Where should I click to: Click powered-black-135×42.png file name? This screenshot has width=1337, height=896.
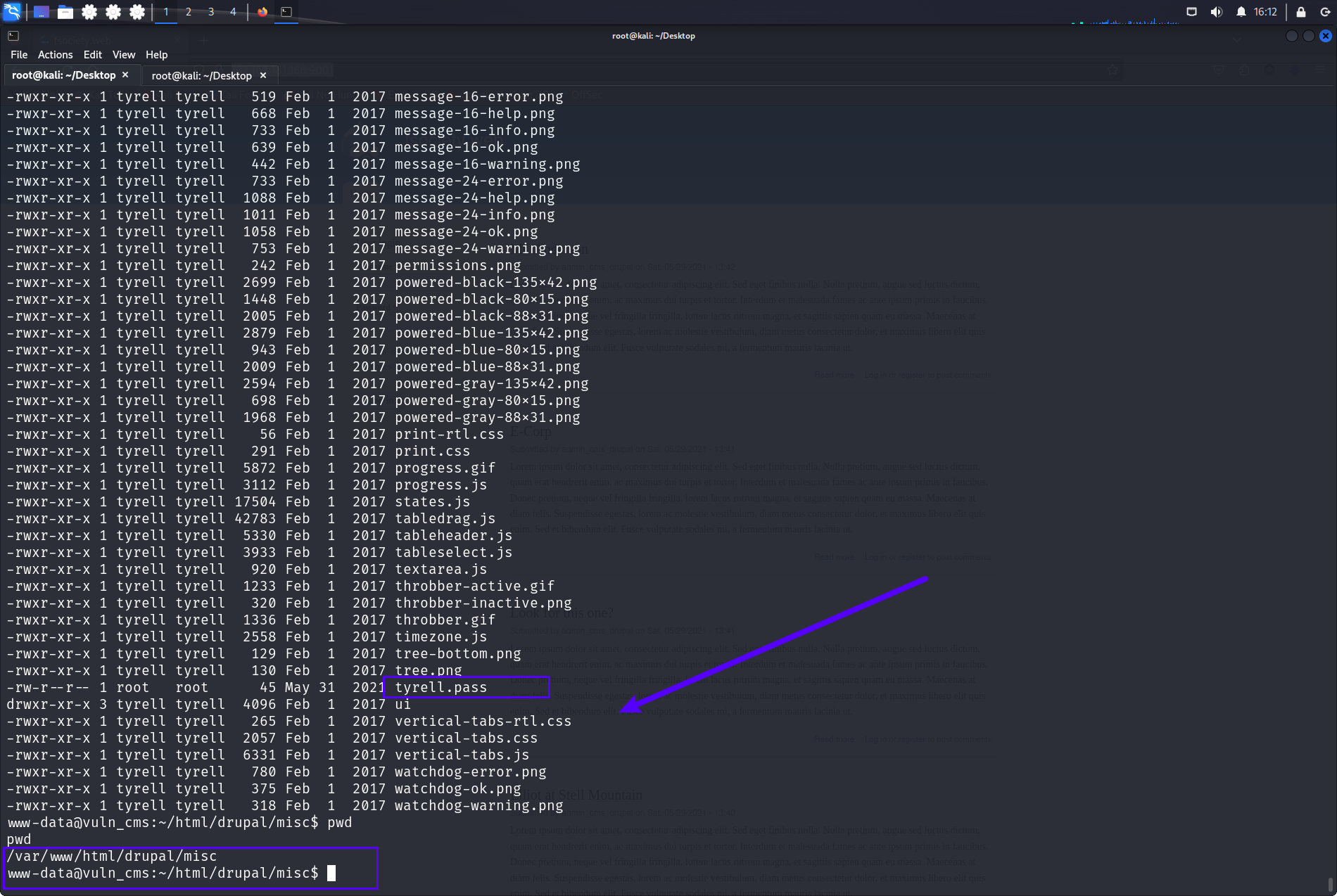(496, 282)
